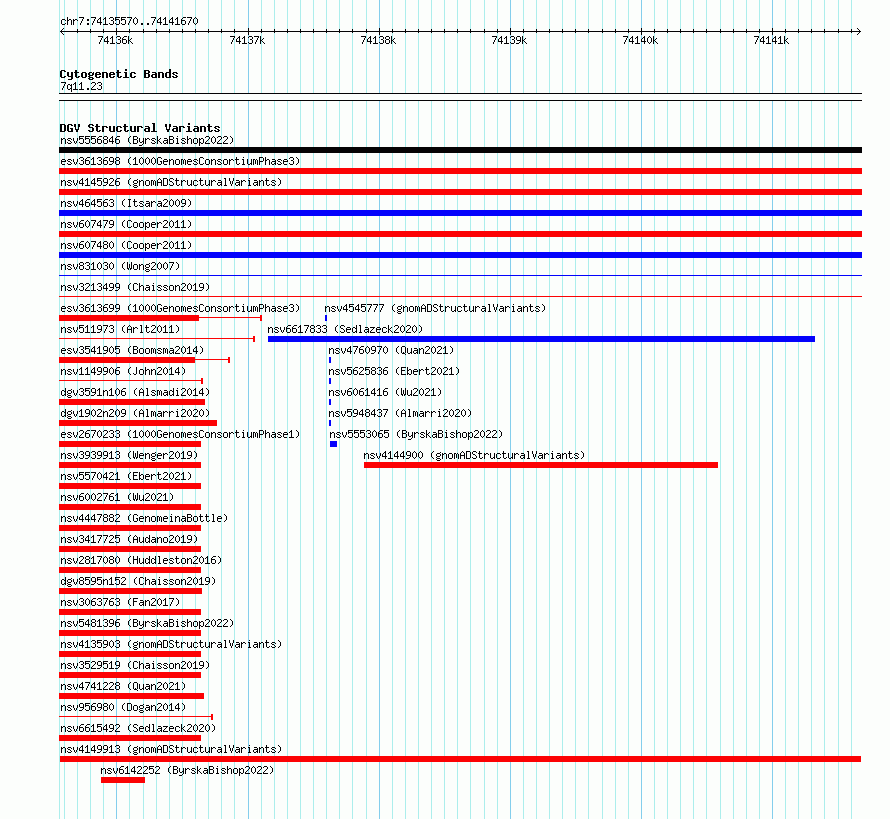Image resolution: width=890 pixels, height=819 pixels.
Task: Click the DGV Structural Variants track title
Action: pyautogui.click(x=140, y=128)
